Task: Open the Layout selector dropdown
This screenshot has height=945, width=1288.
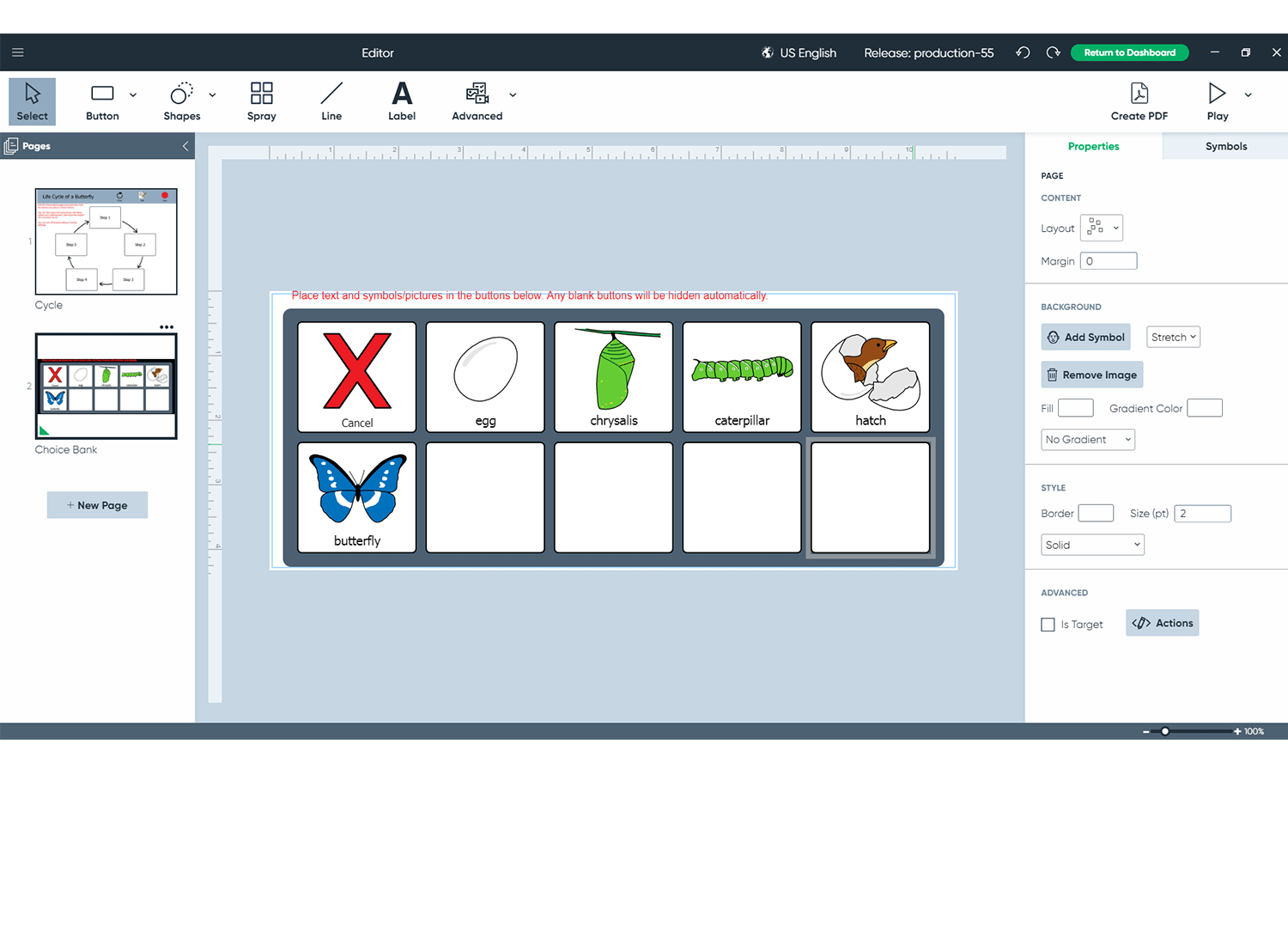Action: click(1101, 228)
